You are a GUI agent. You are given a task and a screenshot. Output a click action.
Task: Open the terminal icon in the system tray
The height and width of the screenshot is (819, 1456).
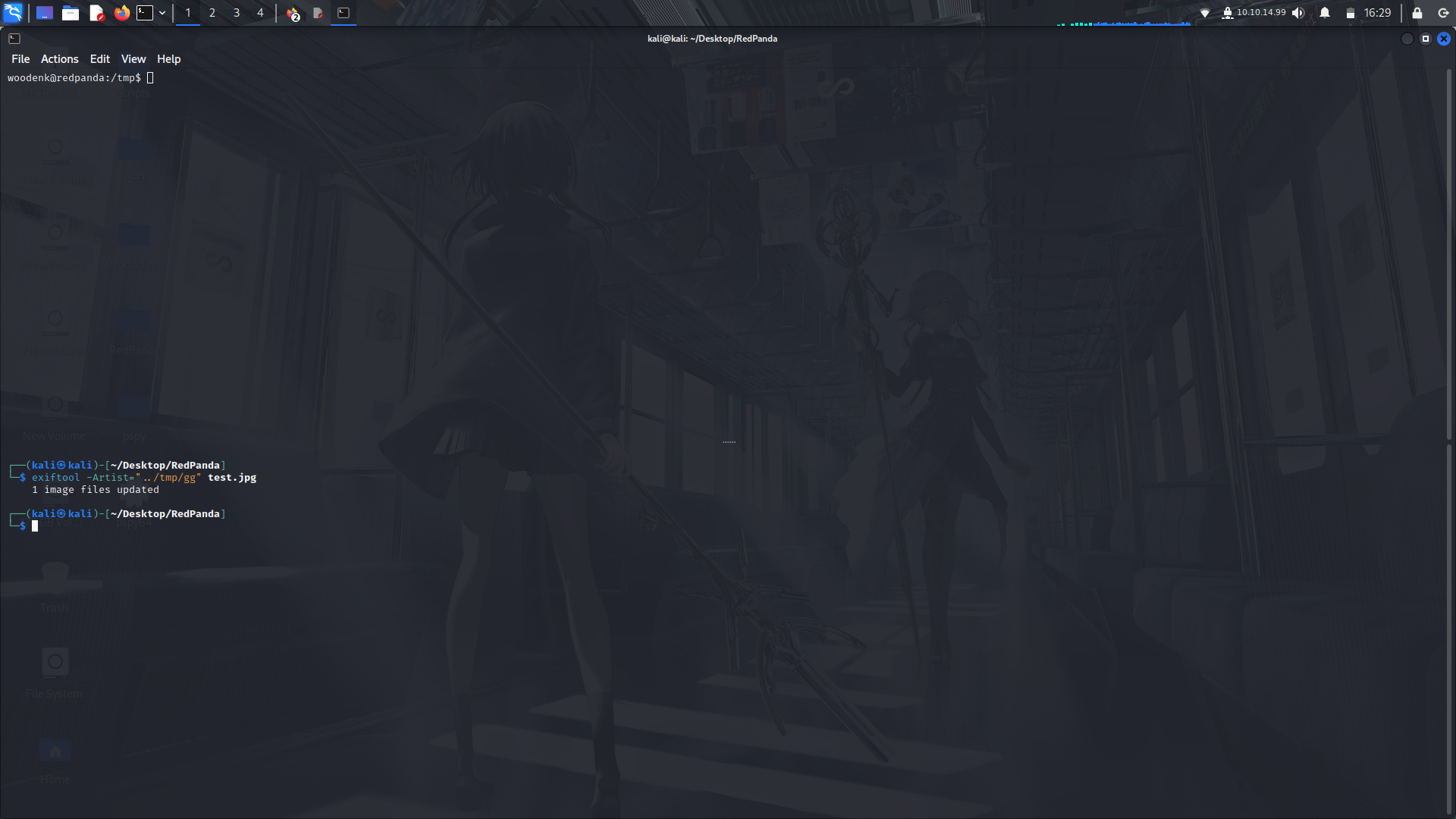pyautogui.click(x=343, y=13)
